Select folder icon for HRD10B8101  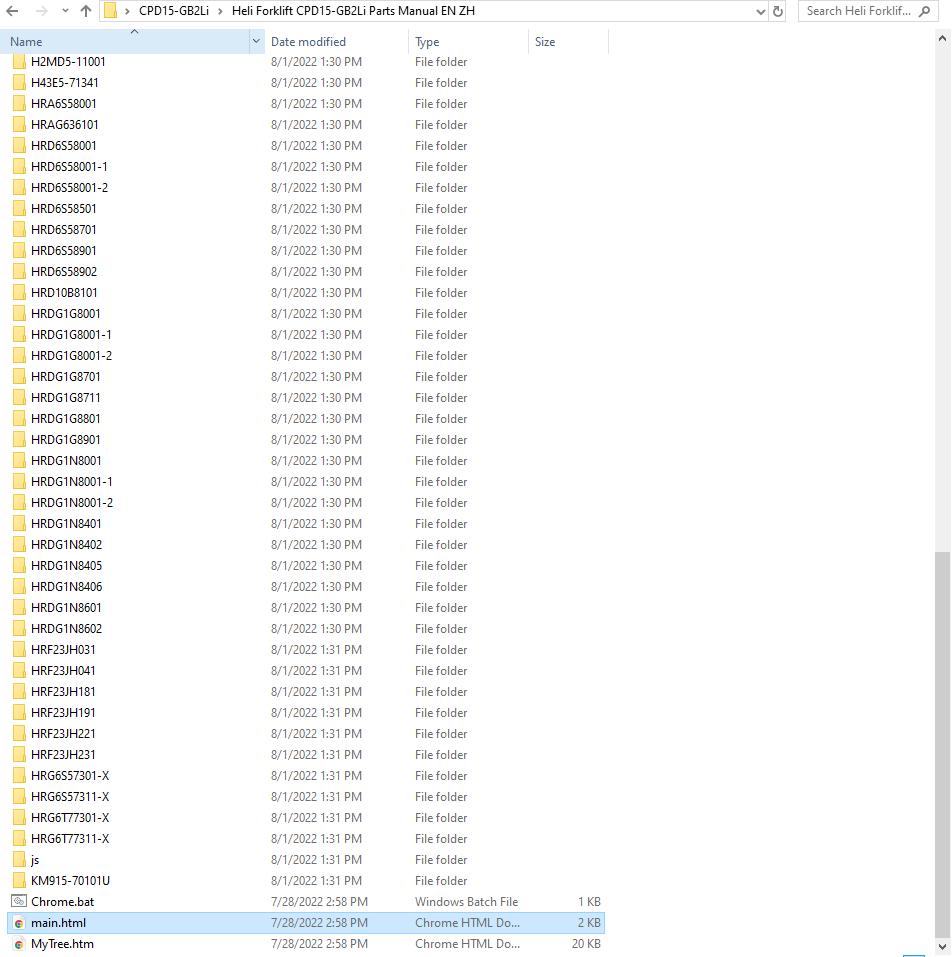coord(19,292)
